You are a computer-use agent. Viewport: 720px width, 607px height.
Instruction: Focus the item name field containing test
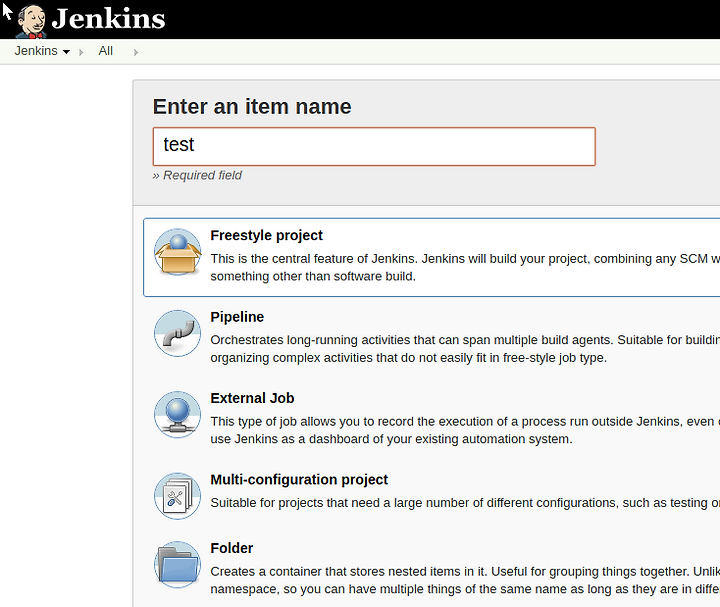pos(374,146)
